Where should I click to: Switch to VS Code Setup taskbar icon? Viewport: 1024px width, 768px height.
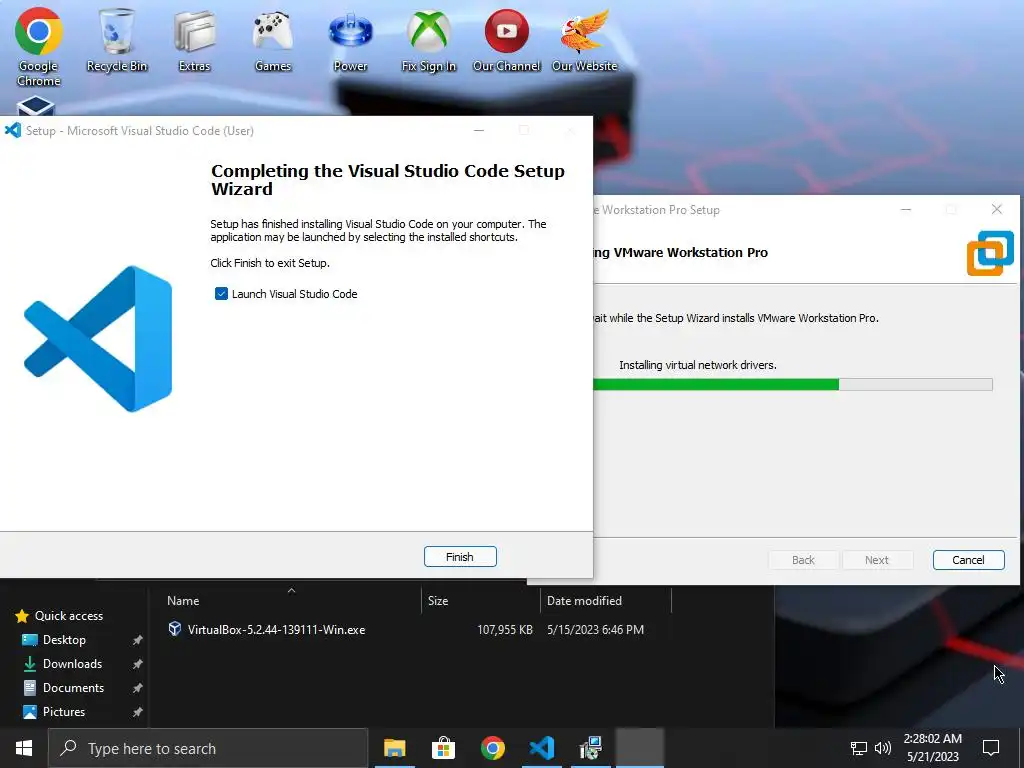pos(541,748)
